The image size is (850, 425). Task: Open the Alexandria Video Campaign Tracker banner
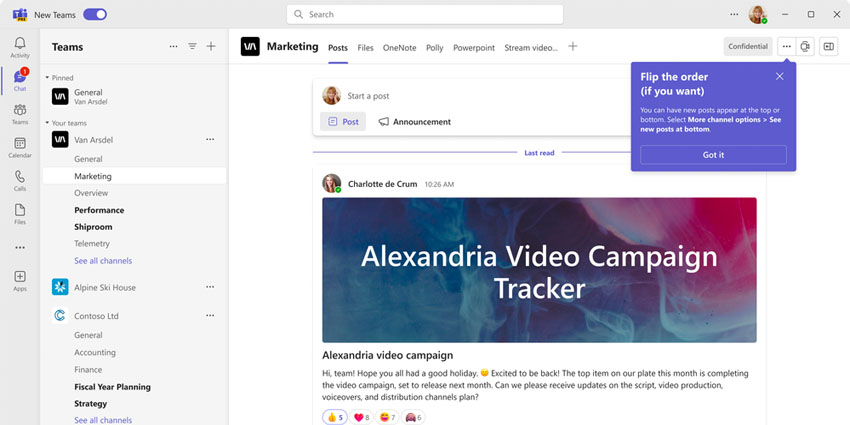539,270
